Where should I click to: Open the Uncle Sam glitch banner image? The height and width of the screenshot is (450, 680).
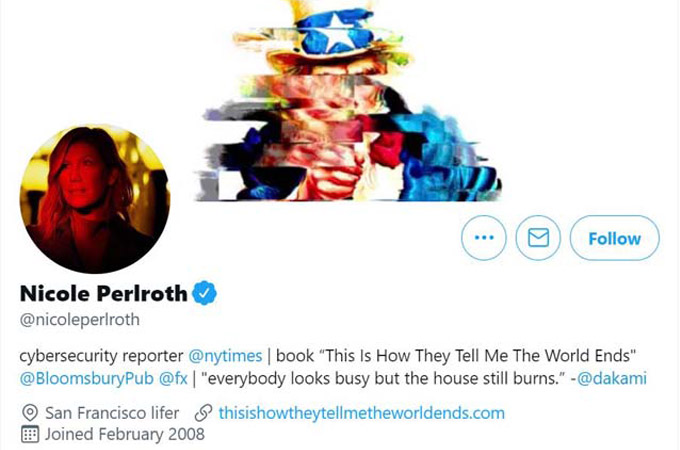point(351,101)
